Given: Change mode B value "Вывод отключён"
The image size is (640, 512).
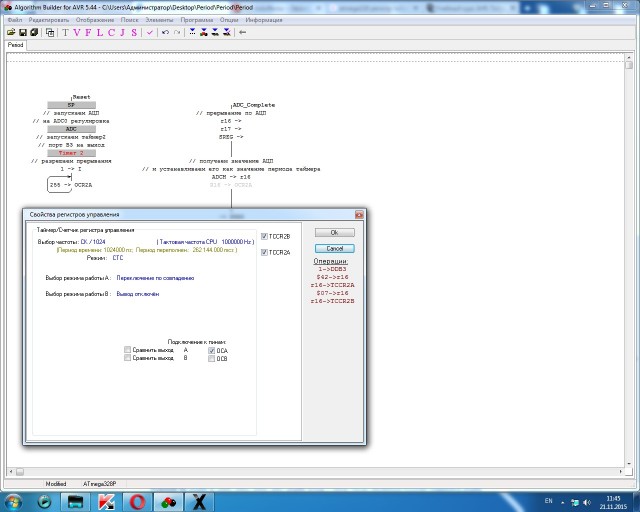Looking at the screenshot, I should (138, 294).
